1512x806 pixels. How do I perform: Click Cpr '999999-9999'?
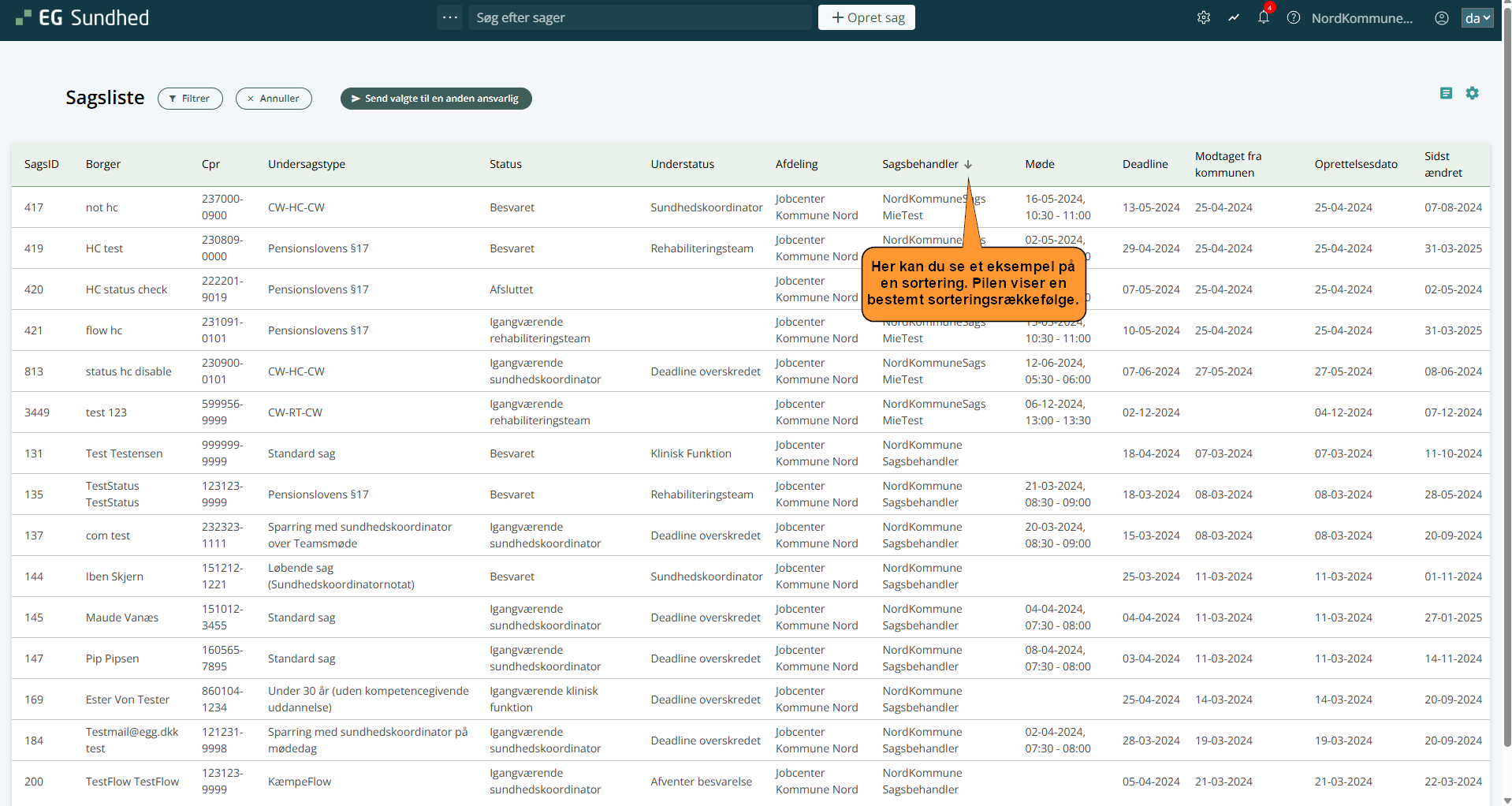222,453
